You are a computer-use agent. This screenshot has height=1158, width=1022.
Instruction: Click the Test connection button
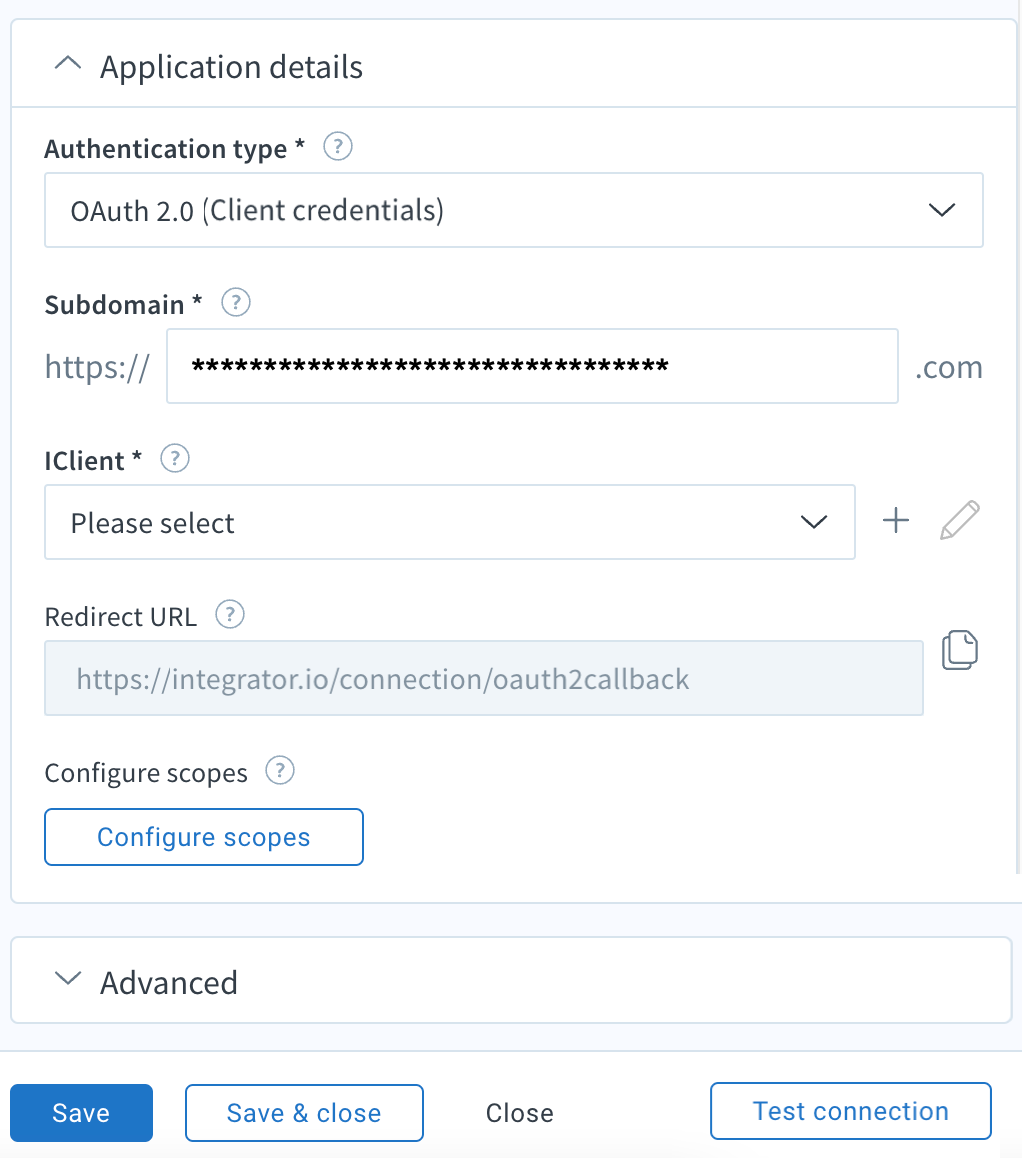click(x=851, y=1111)
